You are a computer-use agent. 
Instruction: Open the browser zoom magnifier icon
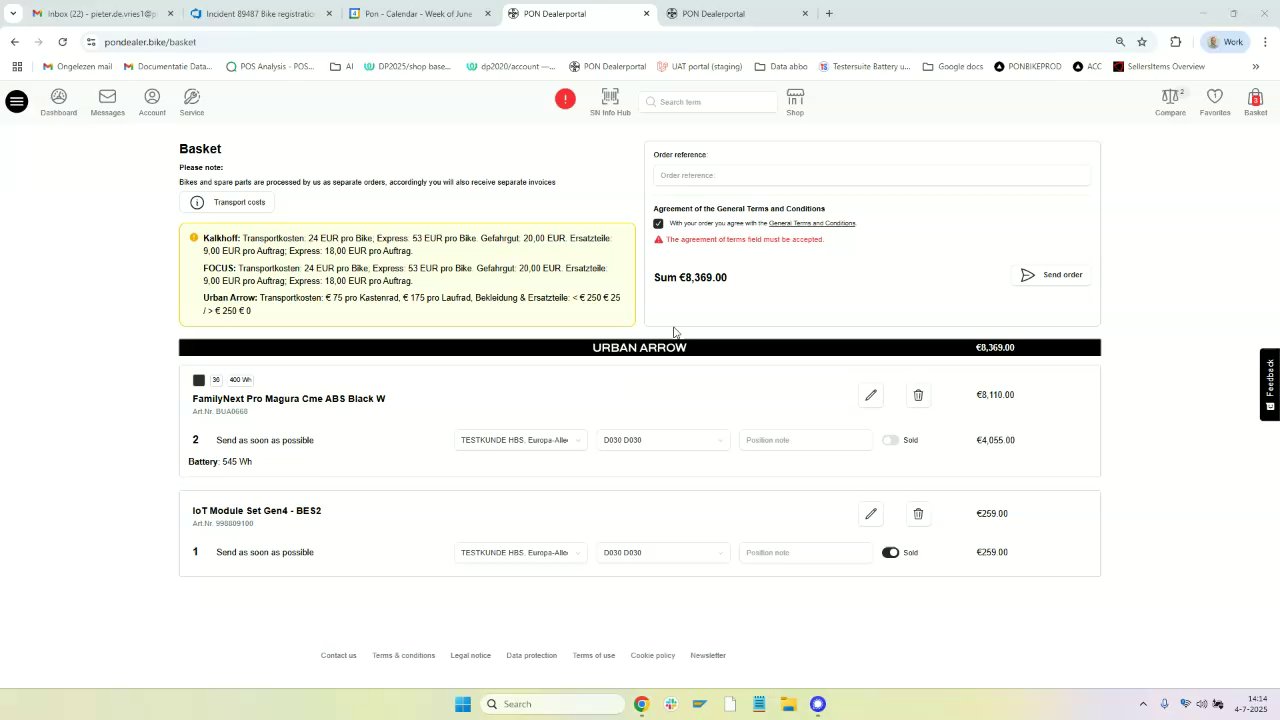click(x=1120, y=42)
